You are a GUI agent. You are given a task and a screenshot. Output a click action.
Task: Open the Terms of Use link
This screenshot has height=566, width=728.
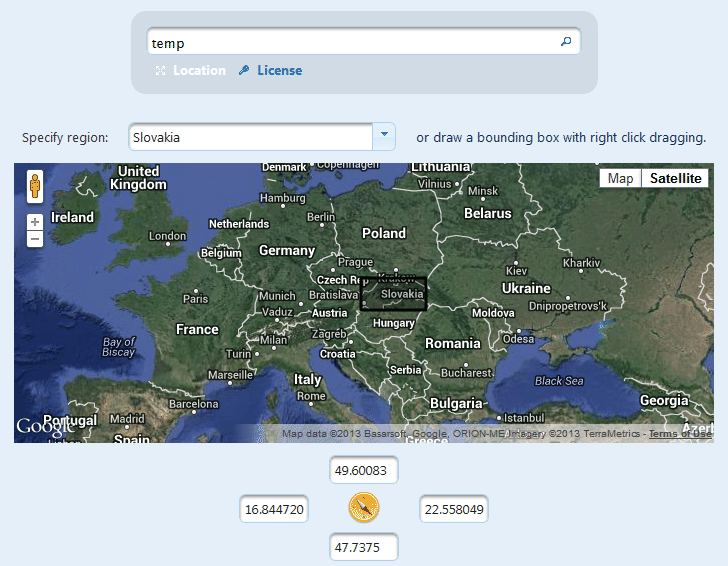(x=680, y=434)
